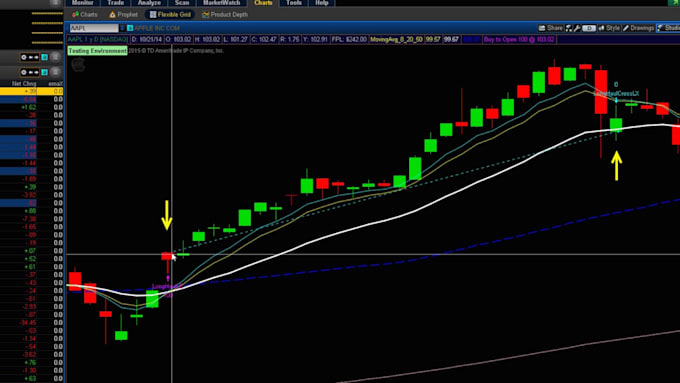Click the lower left-panel arrows icon
The image size is (680, 383).
33,72
